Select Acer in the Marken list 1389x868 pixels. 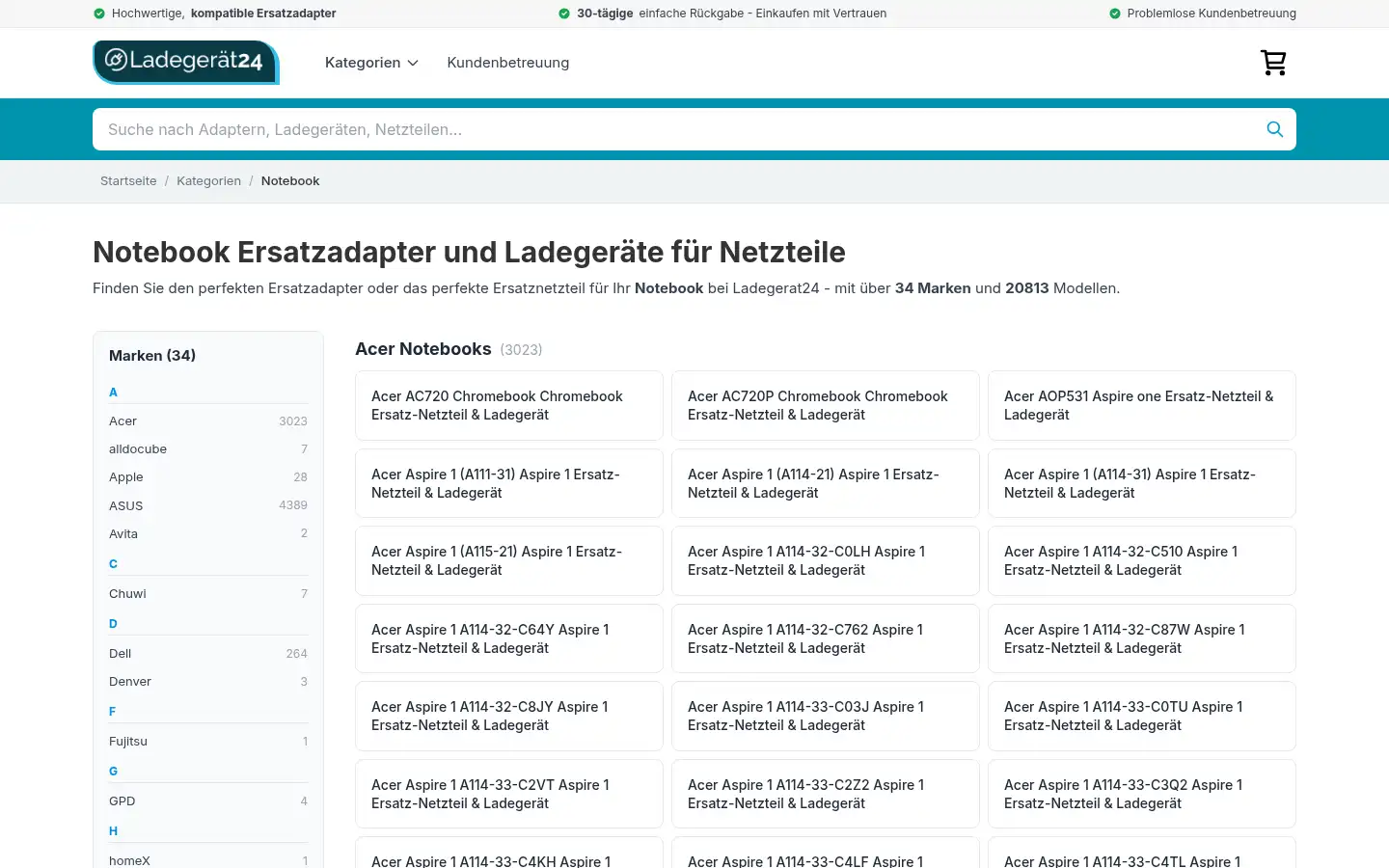click(208, 421)
